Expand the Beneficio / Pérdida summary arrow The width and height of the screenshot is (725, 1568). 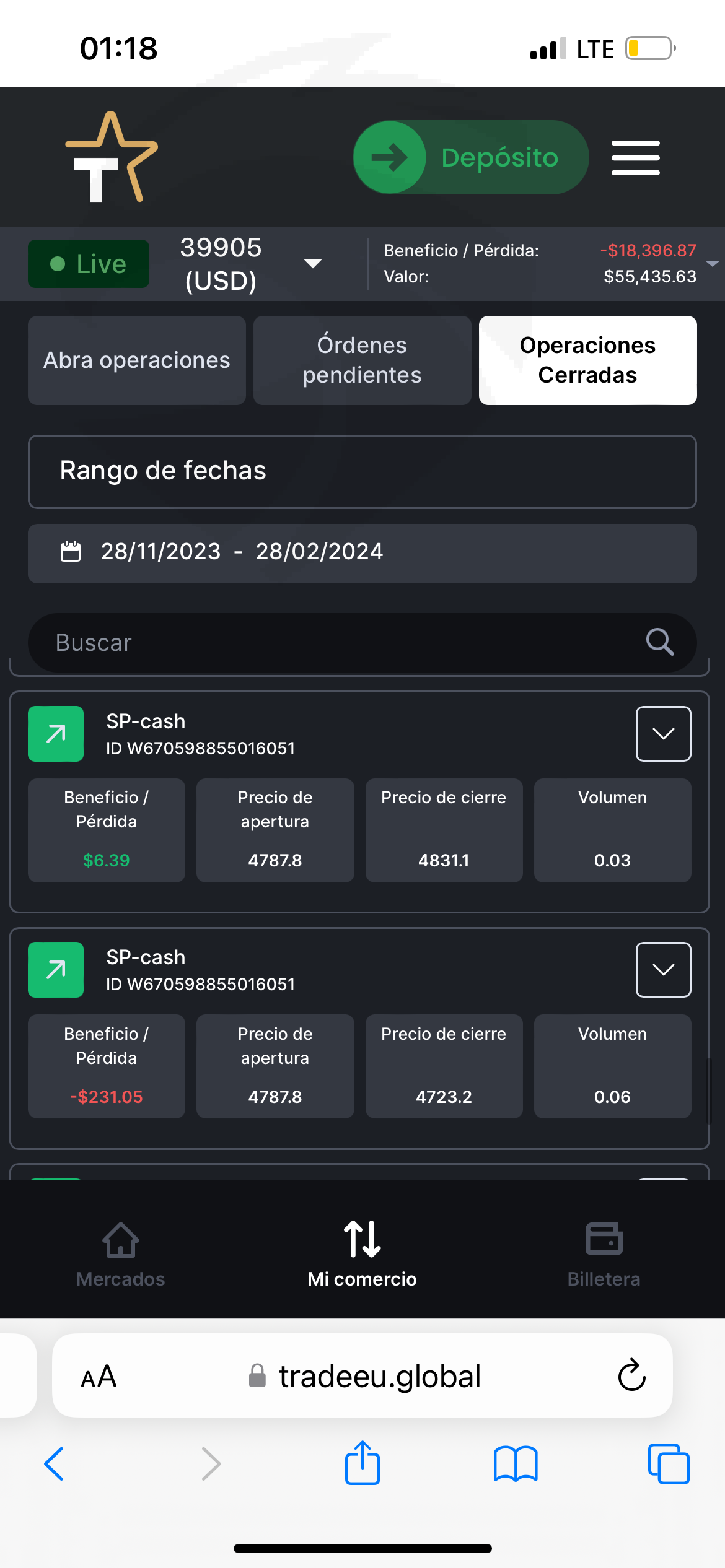pos(713,264)
